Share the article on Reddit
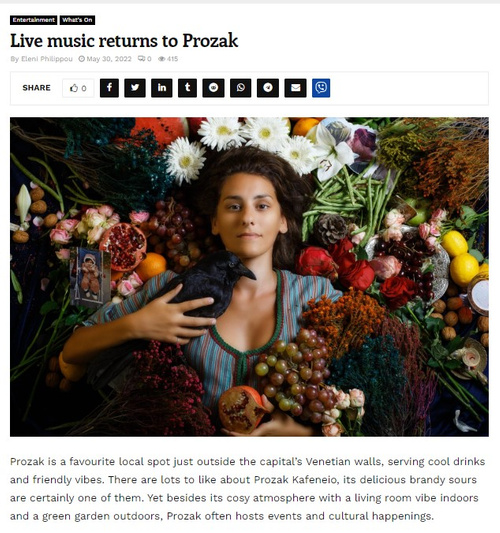The height and width of the screenshot is (533, 500). click(x=213, y=88)
